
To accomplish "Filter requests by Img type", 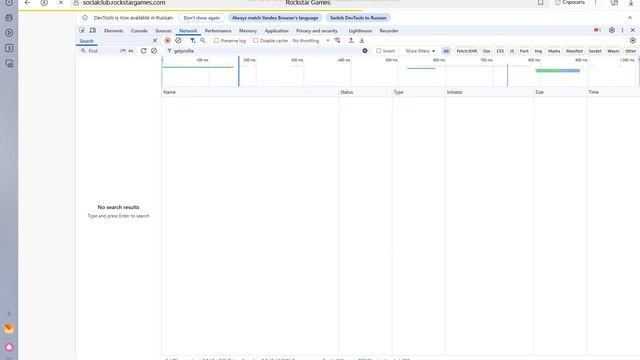I will coord(538,51).
